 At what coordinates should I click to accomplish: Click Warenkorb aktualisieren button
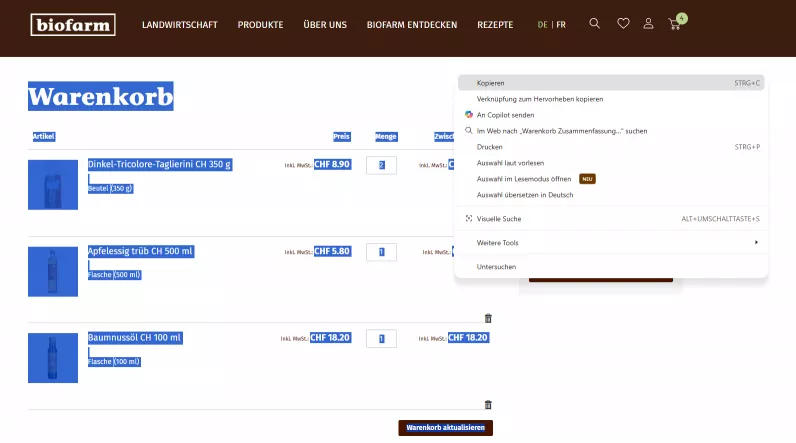click(x=445, y=428)
